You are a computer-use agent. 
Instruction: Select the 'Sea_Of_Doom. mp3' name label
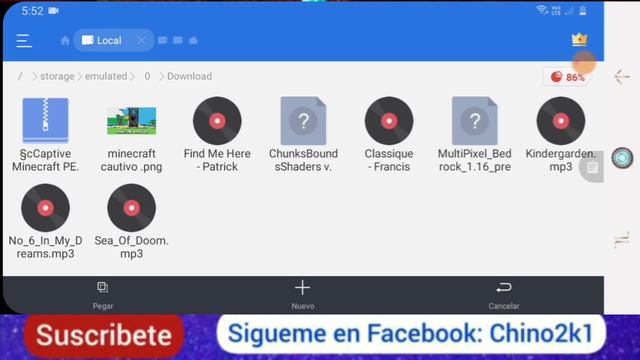click(131, 247)
